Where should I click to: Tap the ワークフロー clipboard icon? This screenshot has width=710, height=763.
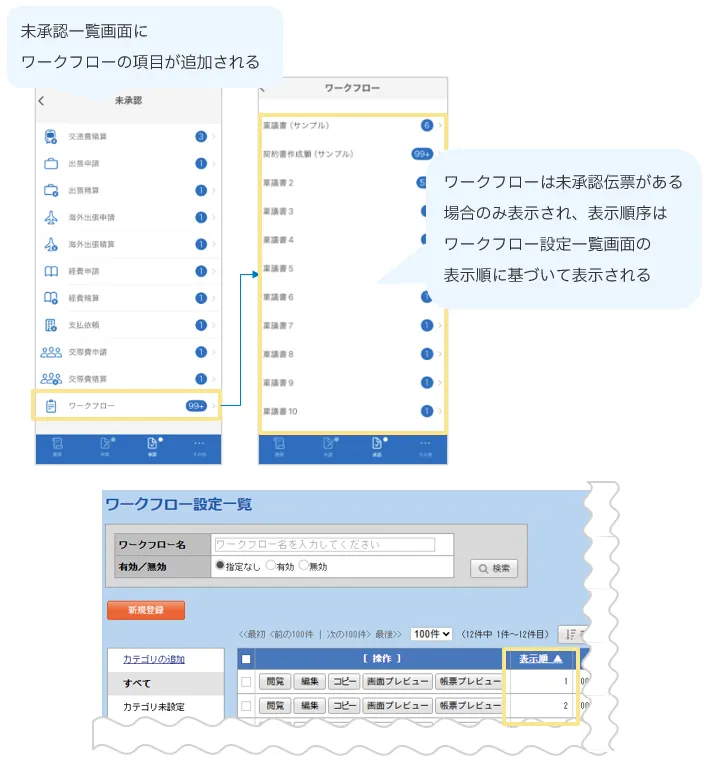[51, 406]
